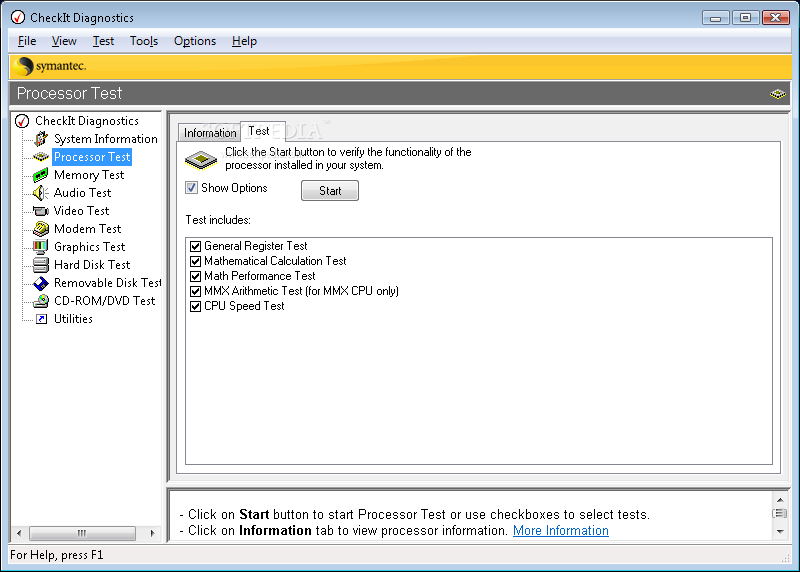Viewport: 800px width, 572px height.
Task: Select Graphics Test in the tree
Action: pos(90,247)
